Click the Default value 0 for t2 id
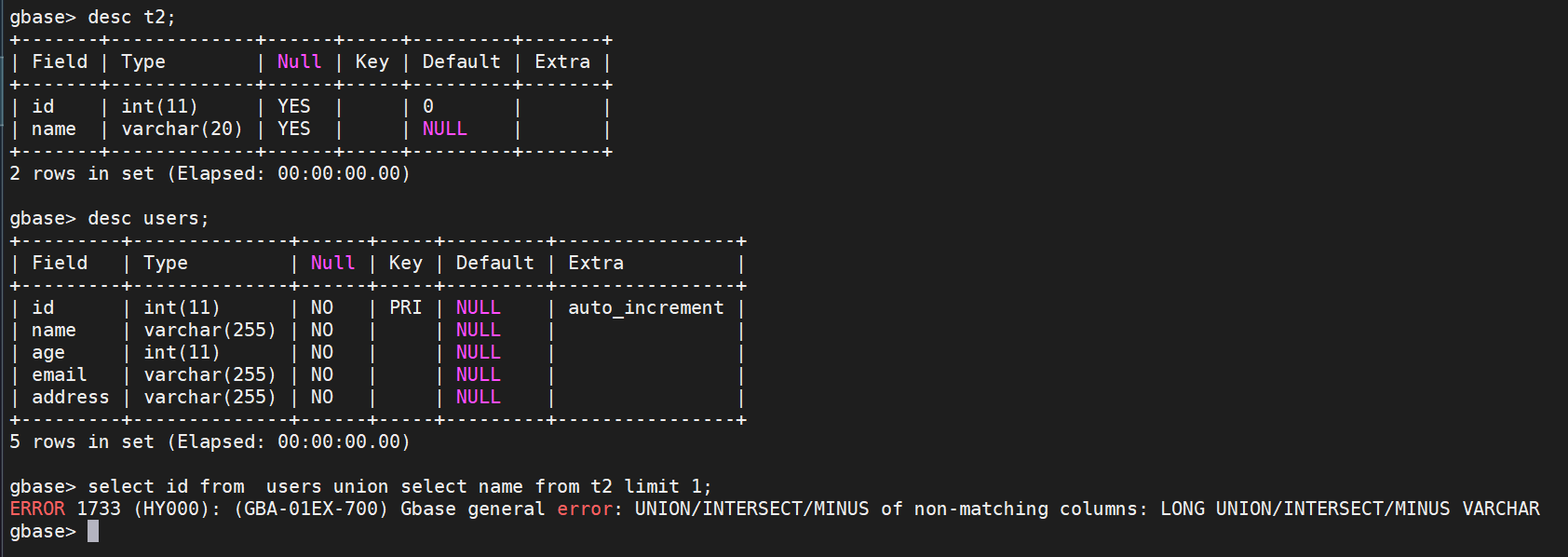 428,107
